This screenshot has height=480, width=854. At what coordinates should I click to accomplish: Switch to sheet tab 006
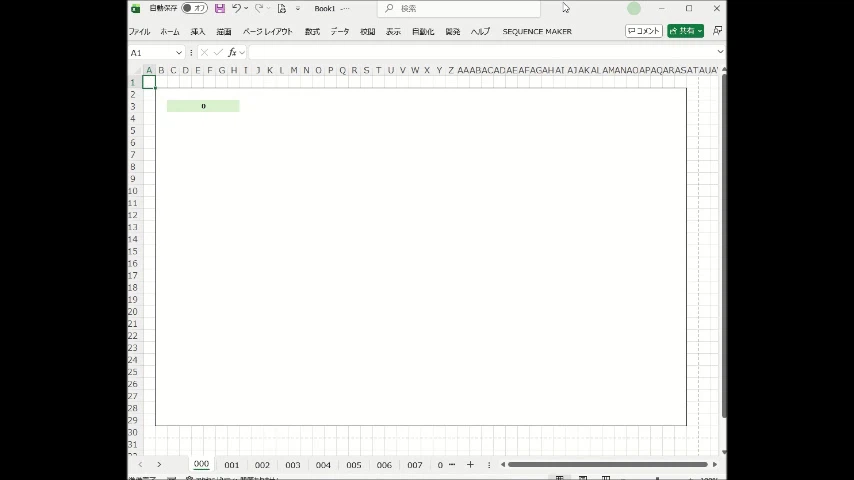click(x=384, y=465)
